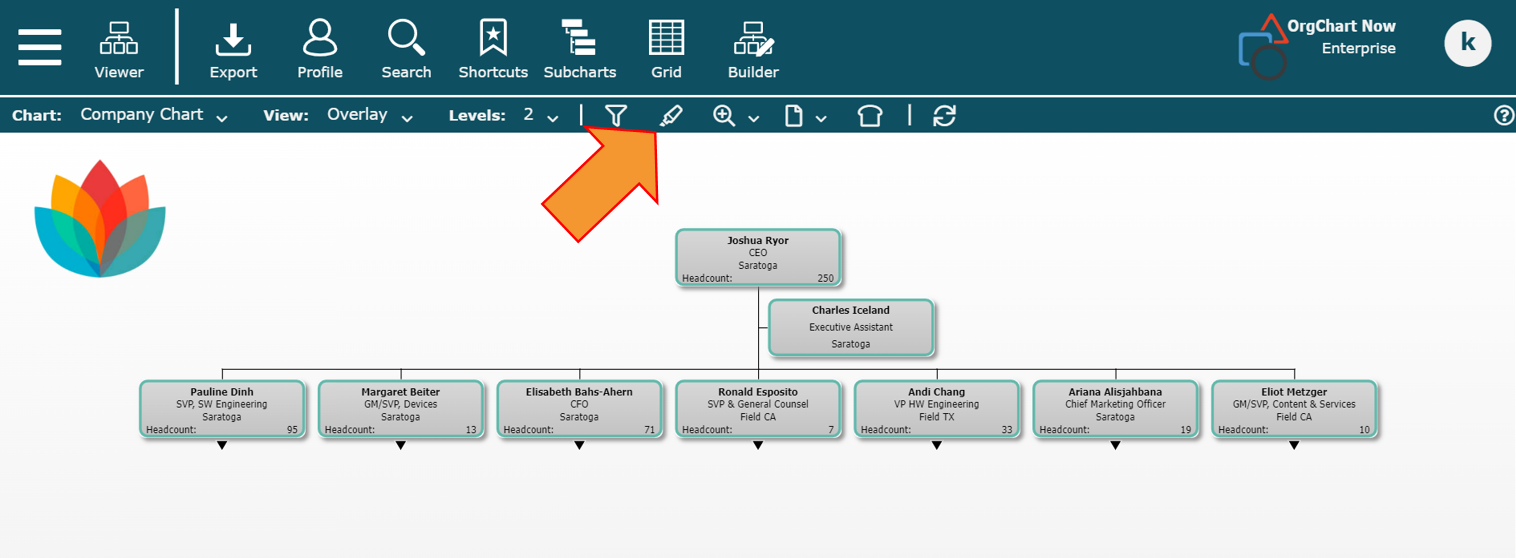Click the refresh chart icon
The height and width of the screenshot is (558, 1516).
point(944,116)
